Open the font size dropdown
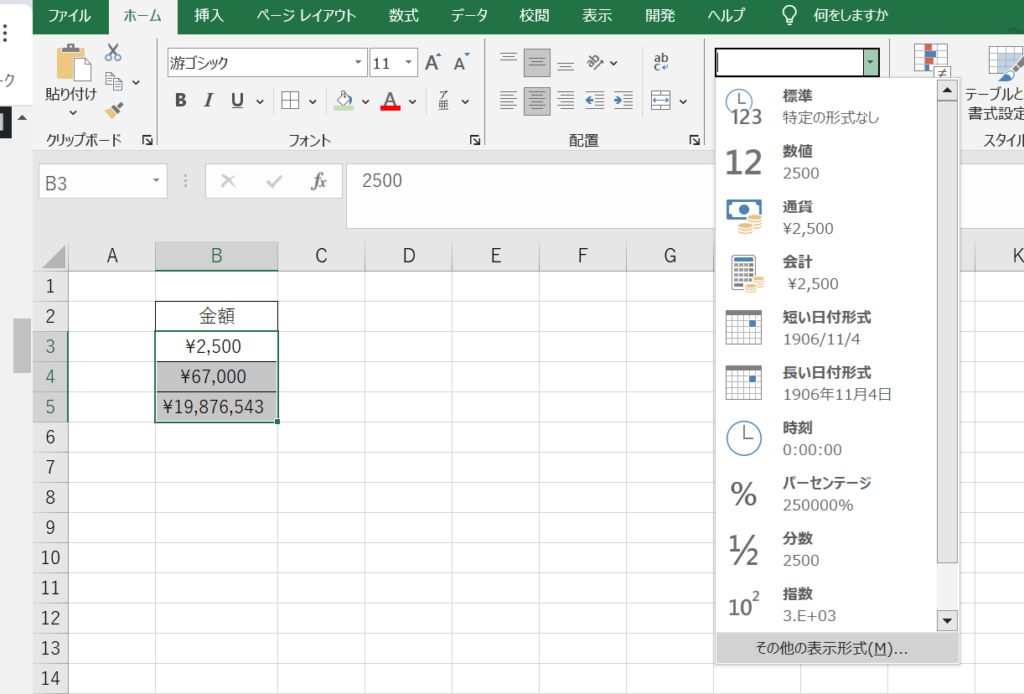Screen dimensions: 1024x694 [409, 63]
